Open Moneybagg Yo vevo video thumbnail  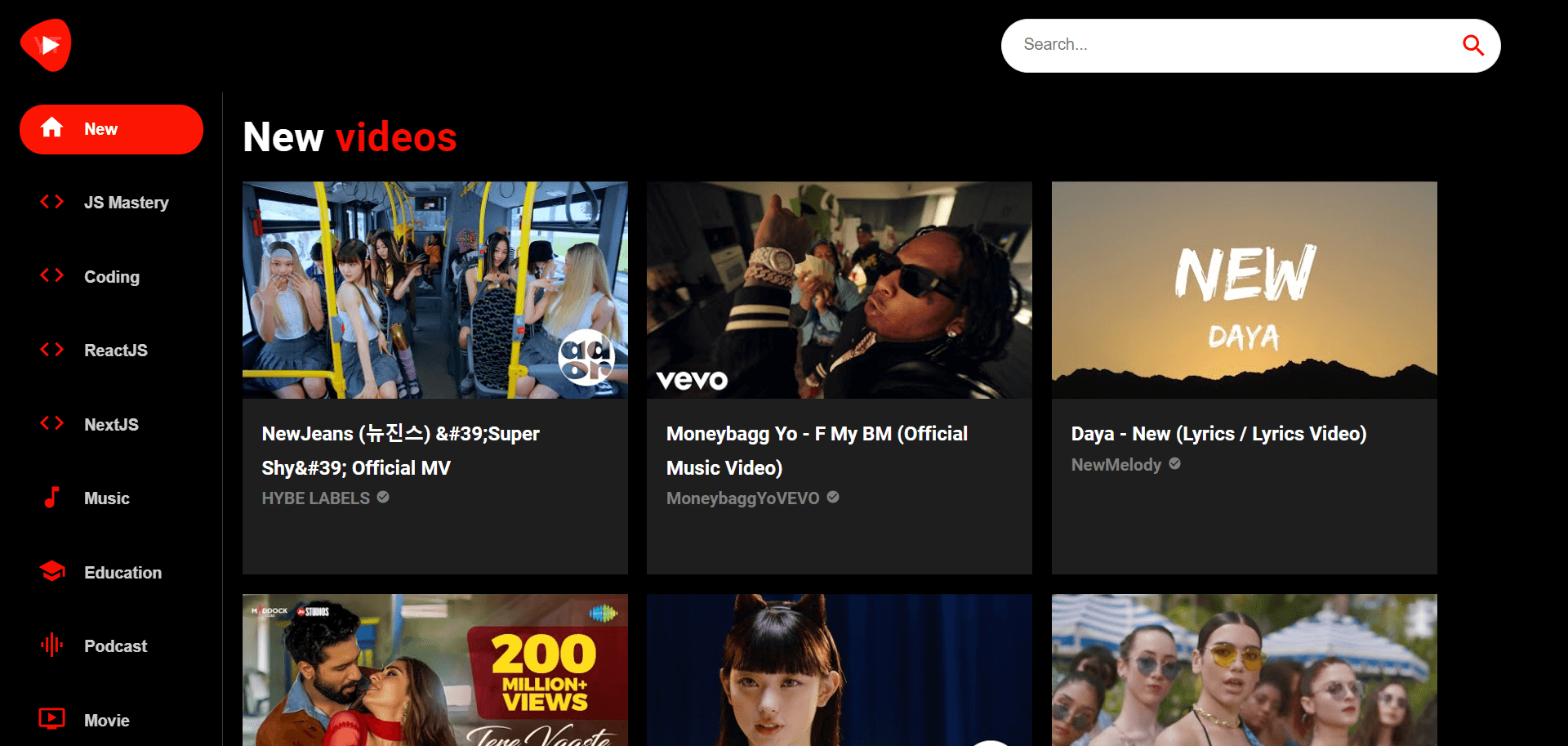point(840,290)
